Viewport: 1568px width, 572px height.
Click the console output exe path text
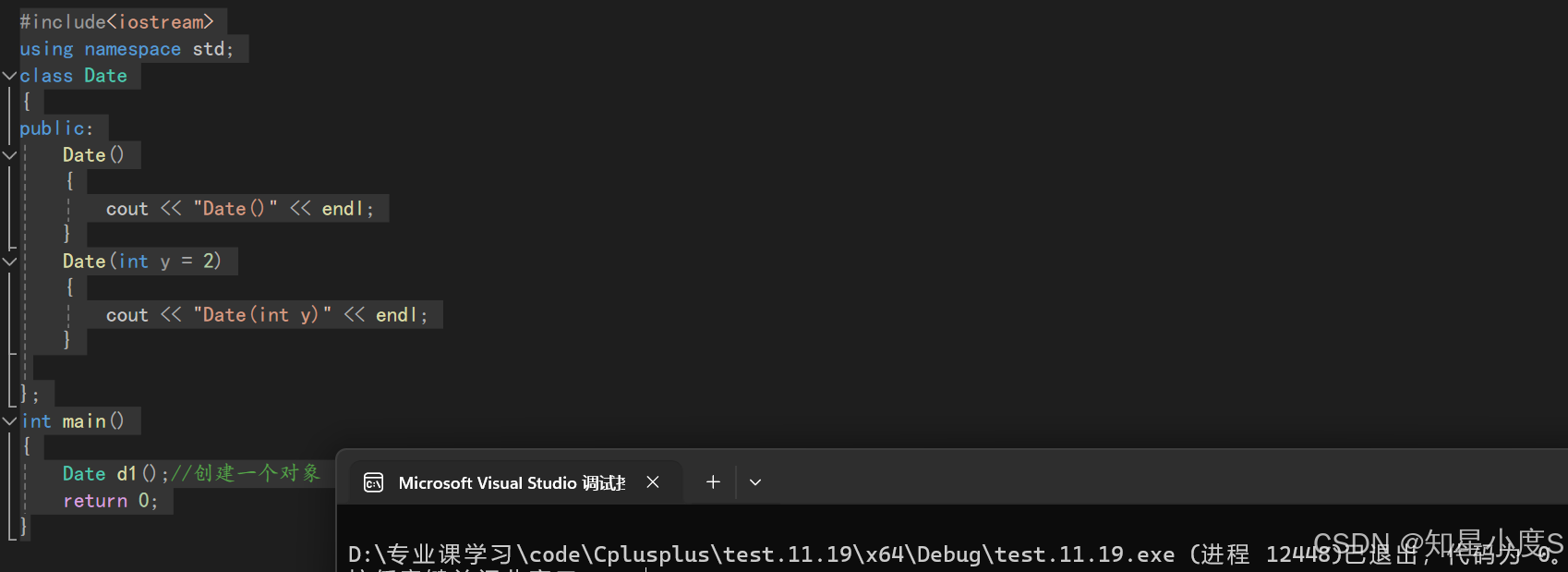pos(761,554)
